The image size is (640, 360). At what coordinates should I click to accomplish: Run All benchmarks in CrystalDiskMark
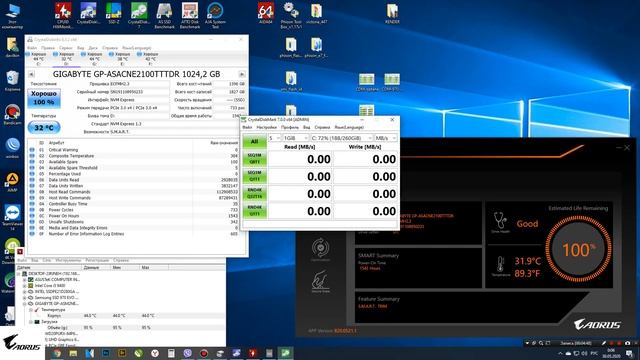pos(254,142)
